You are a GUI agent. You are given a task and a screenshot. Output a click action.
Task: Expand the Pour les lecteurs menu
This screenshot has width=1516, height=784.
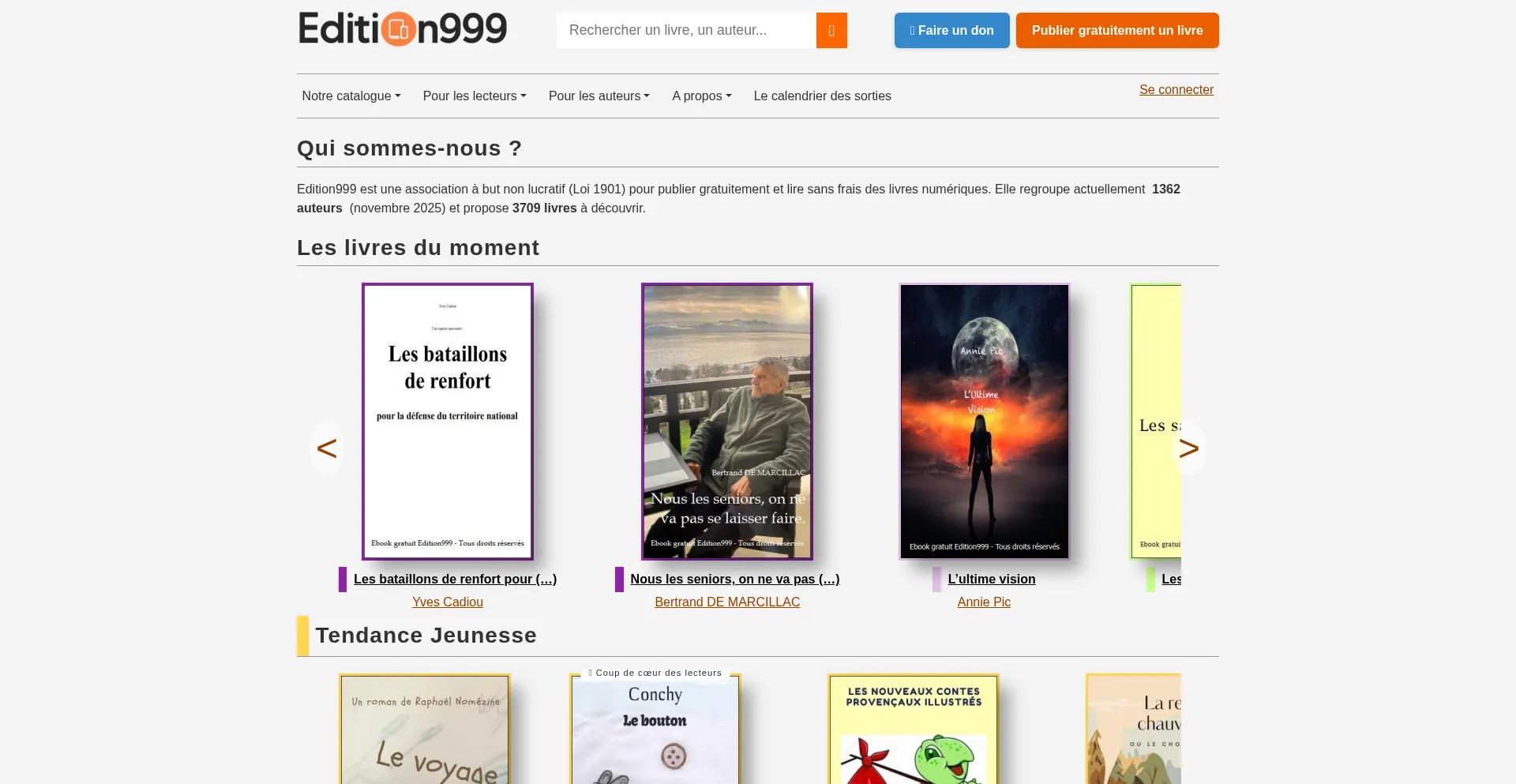(475, 96)
